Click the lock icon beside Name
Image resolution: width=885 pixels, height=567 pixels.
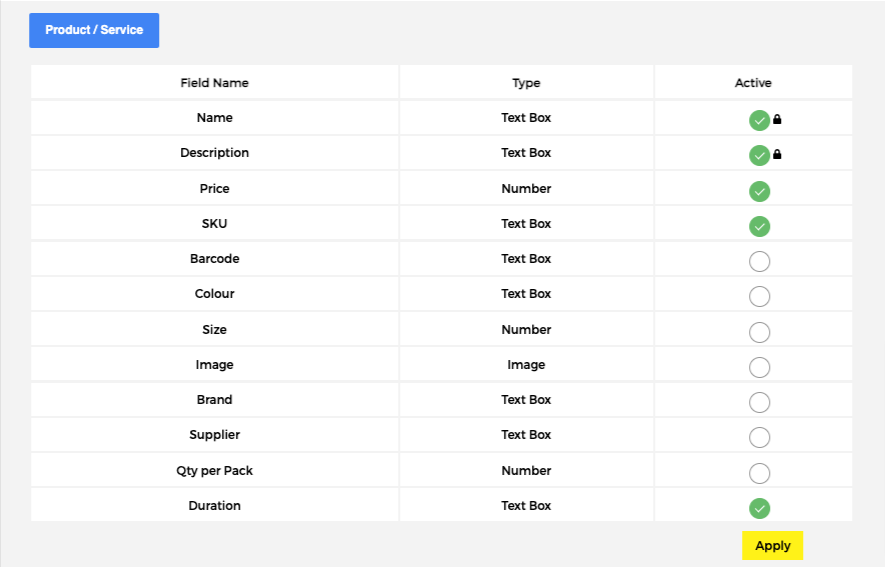tap(777, 120)
